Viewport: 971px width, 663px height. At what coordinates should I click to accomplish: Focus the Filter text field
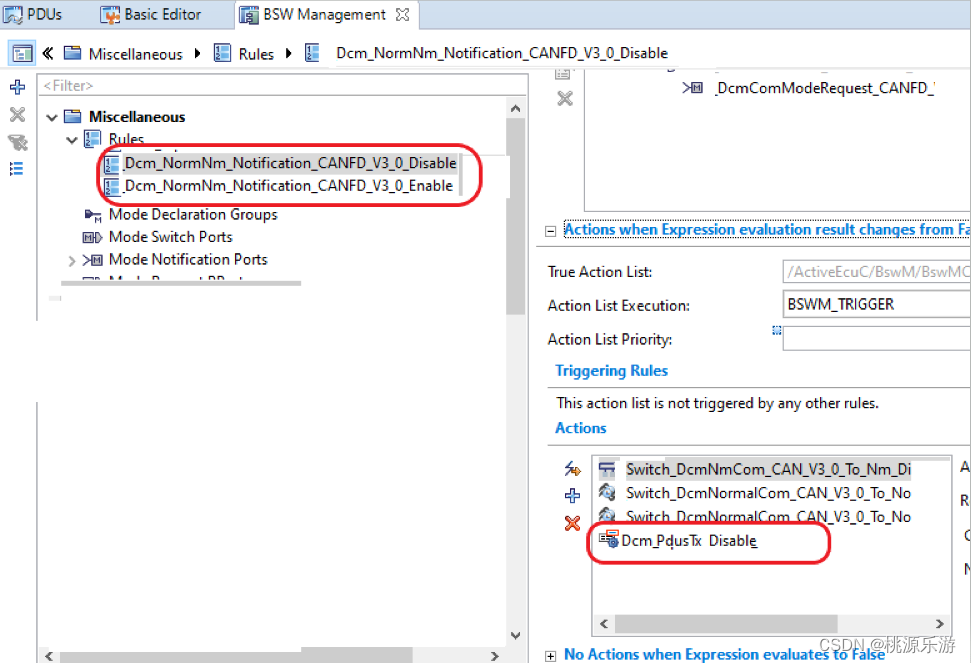point(282,85)
